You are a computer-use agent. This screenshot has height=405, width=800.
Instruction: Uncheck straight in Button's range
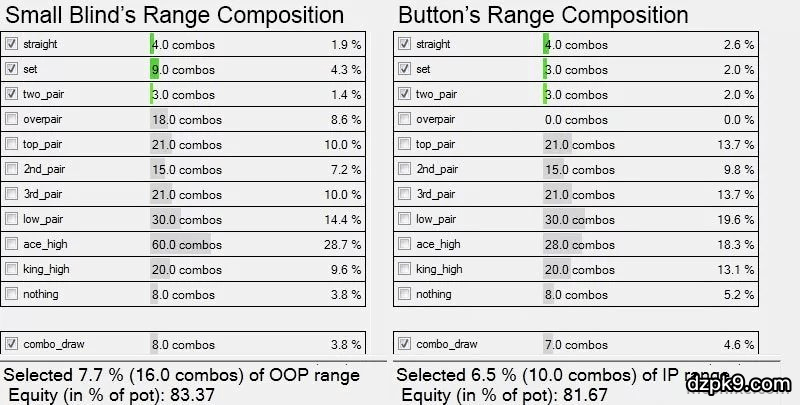click(x=404, y=44)
